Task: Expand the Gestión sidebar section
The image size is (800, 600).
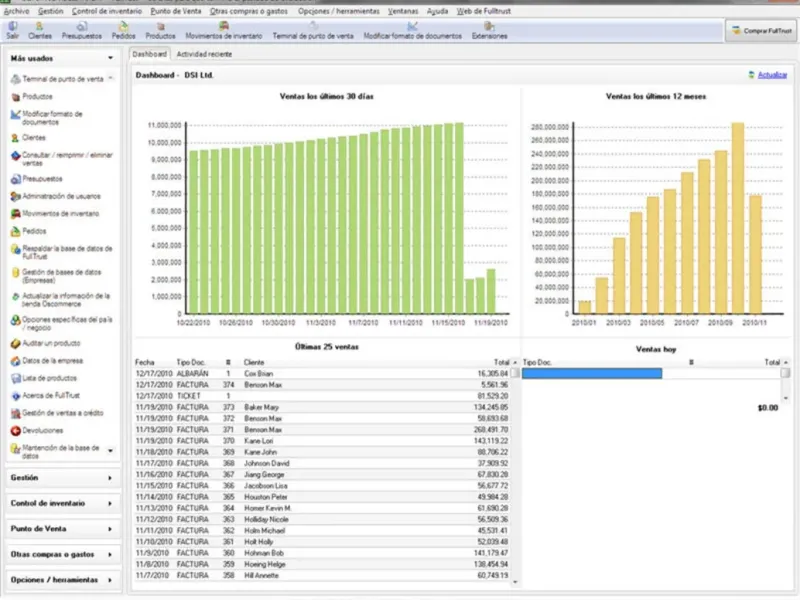Action: click(x=62, y=478)
